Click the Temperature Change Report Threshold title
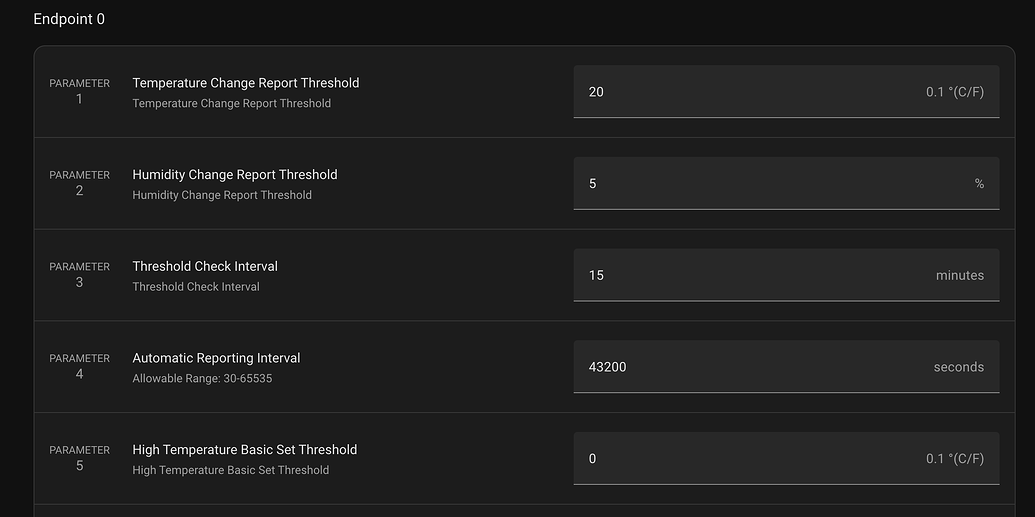Viewport: 1035px width, 517px height. 245,83
